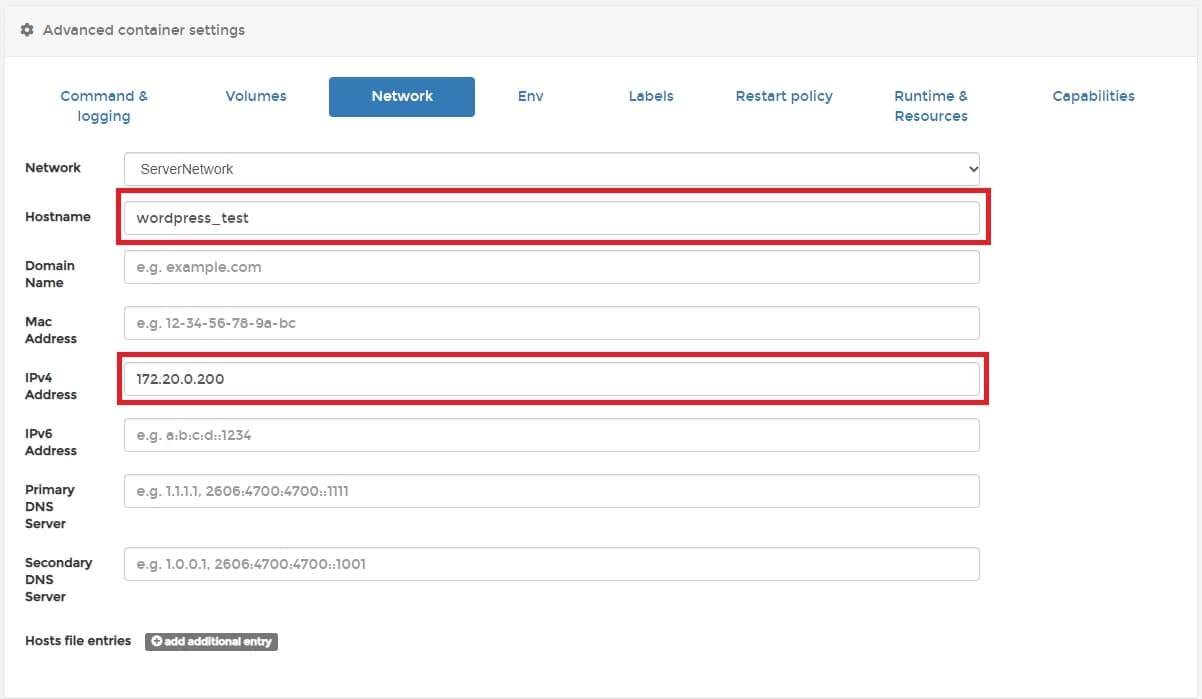Go to the Env tab

pos(530,96)
